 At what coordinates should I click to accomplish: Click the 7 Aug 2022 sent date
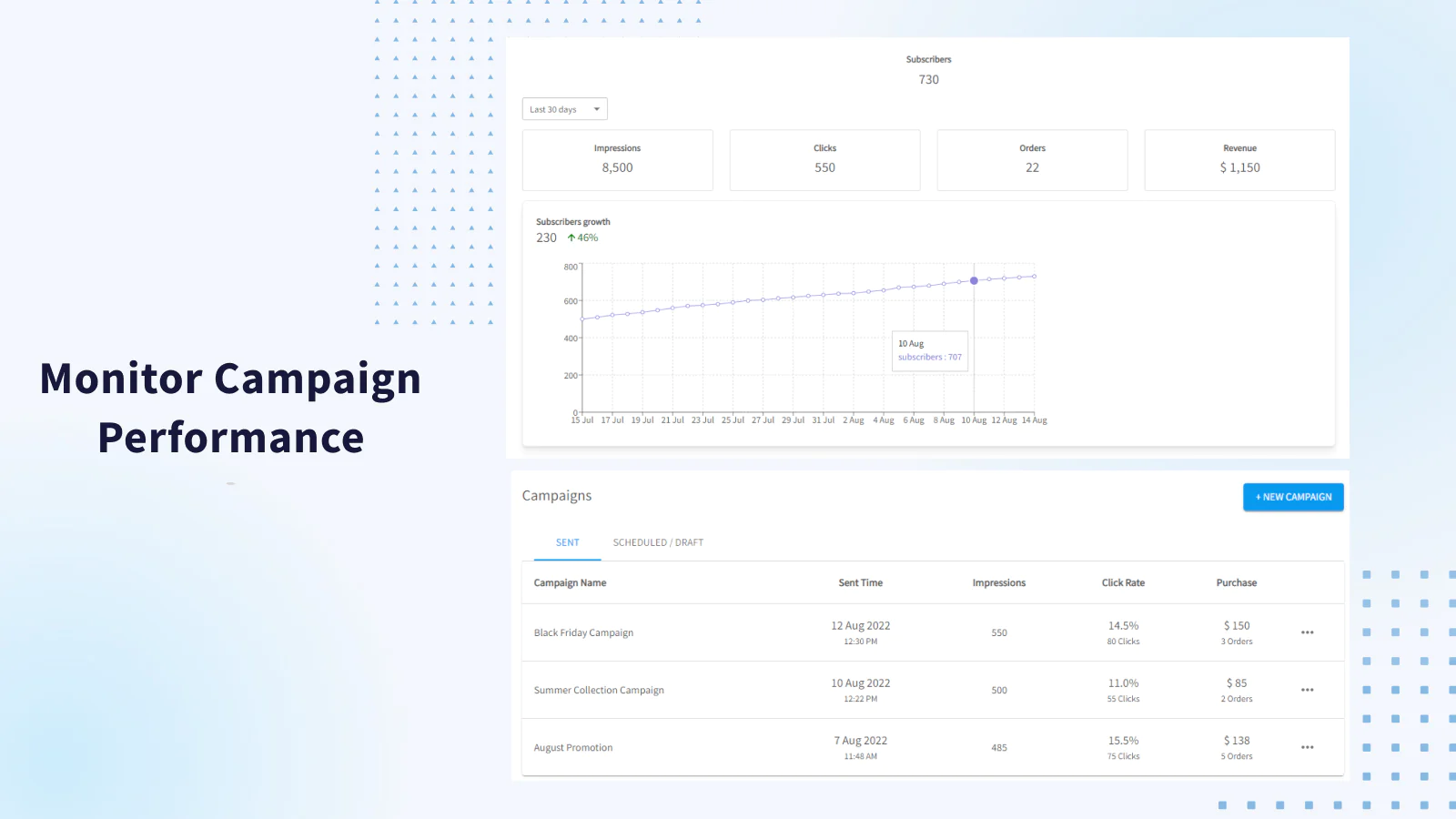click(861, 740)
